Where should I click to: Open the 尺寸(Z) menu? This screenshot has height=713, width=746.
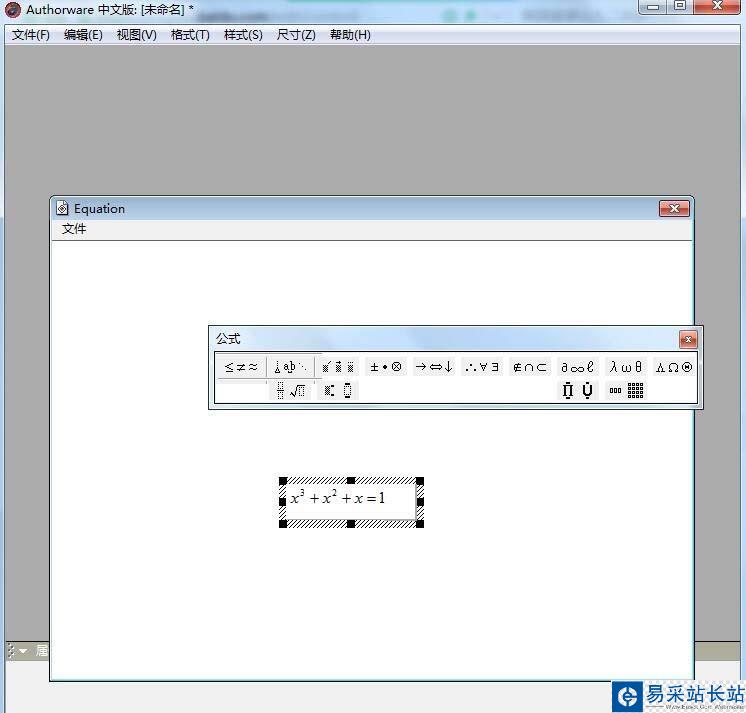(x=296, y=35)
